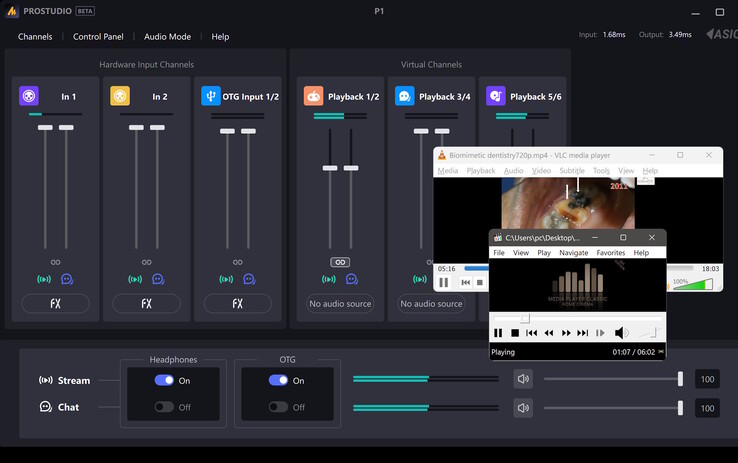Toggle stream routing icon on In 2

(135, 279)
